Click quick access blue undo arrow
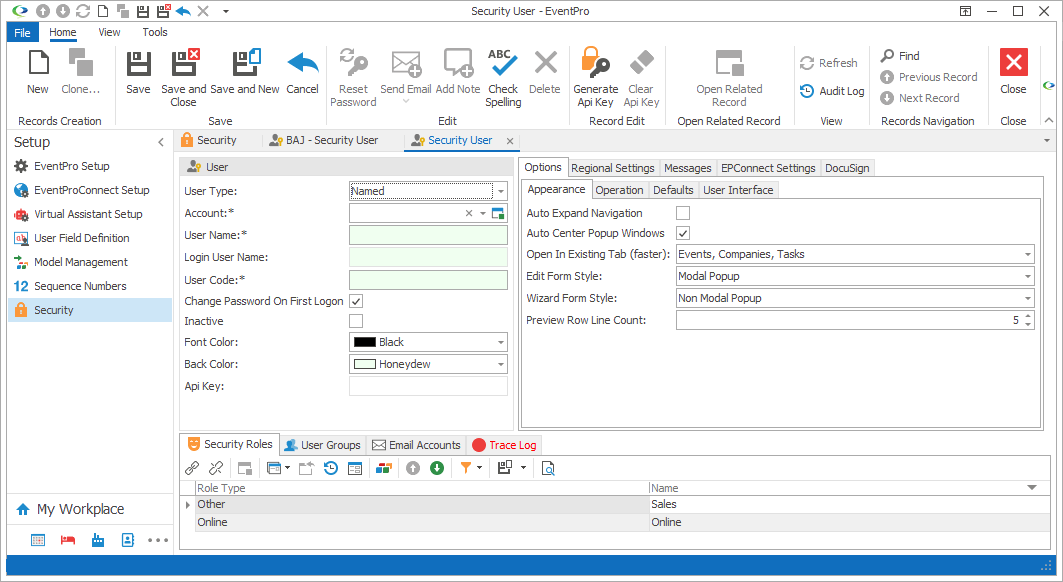 point(183,11)
